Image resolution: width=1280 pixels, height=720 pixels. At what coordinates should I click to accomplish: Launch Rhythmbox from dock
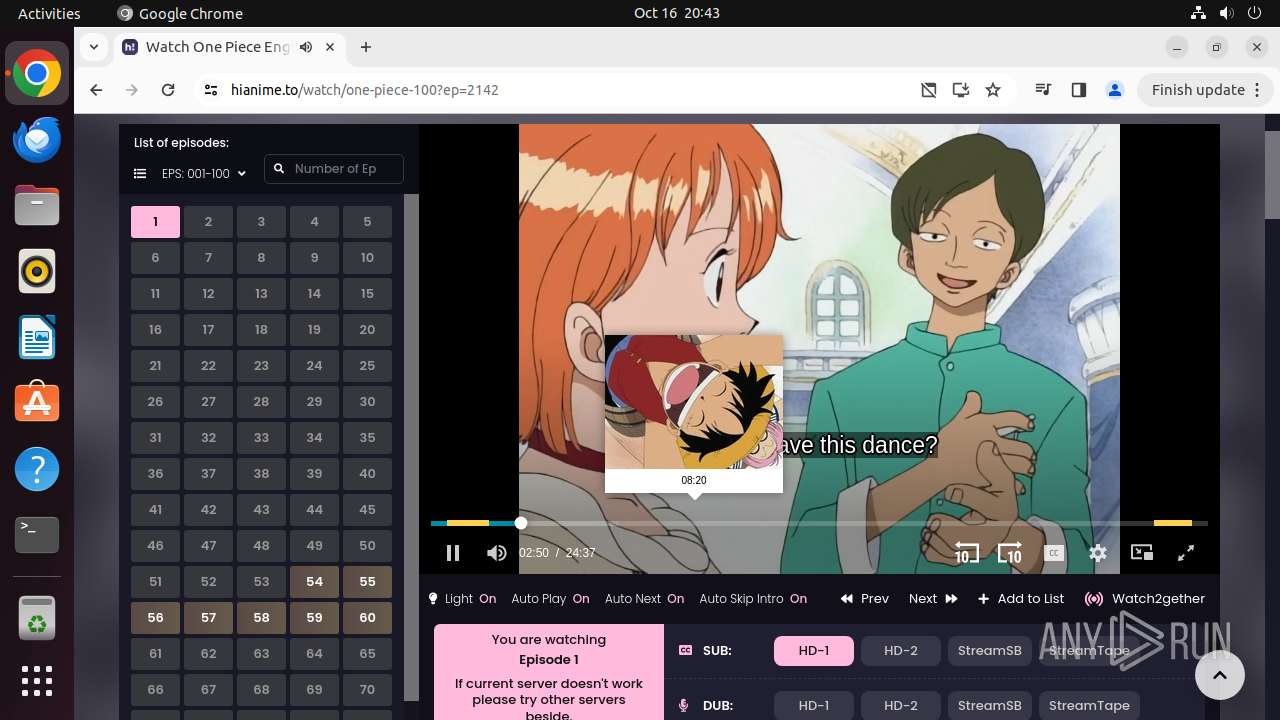[37, 271]
